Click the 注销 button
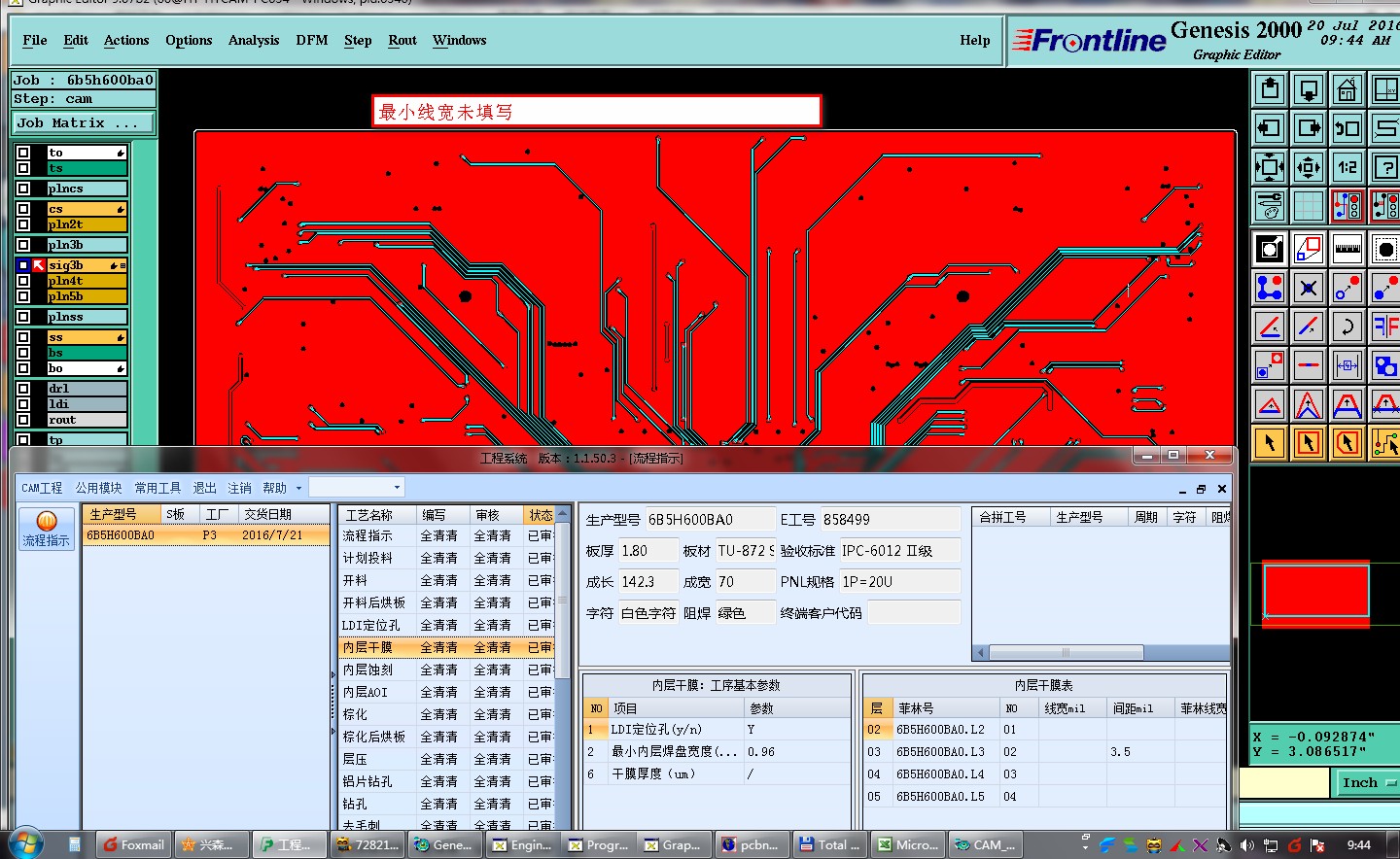This screenshot has width=1400, height=859. [239, 488]
